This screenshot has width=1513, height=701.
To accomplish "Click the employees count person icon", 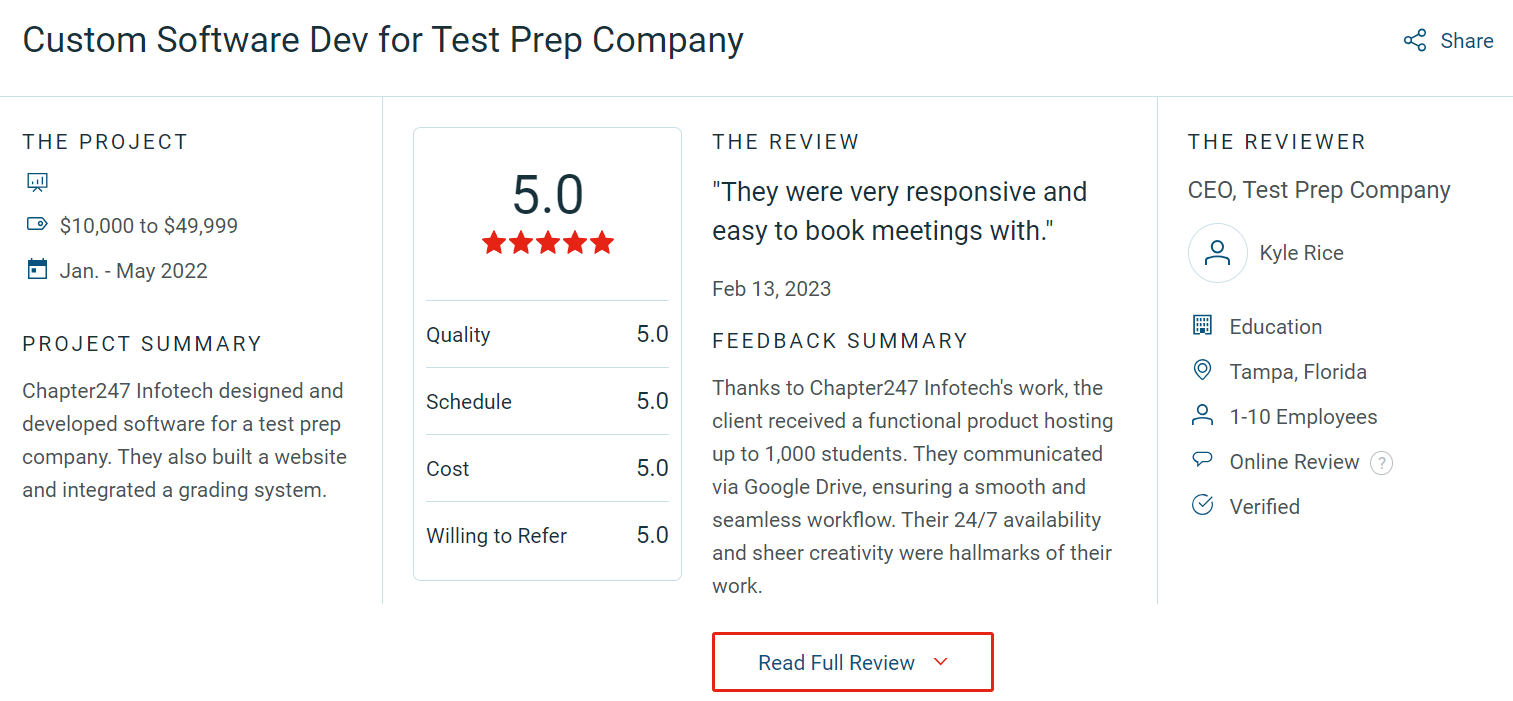I will (1202, 416).
